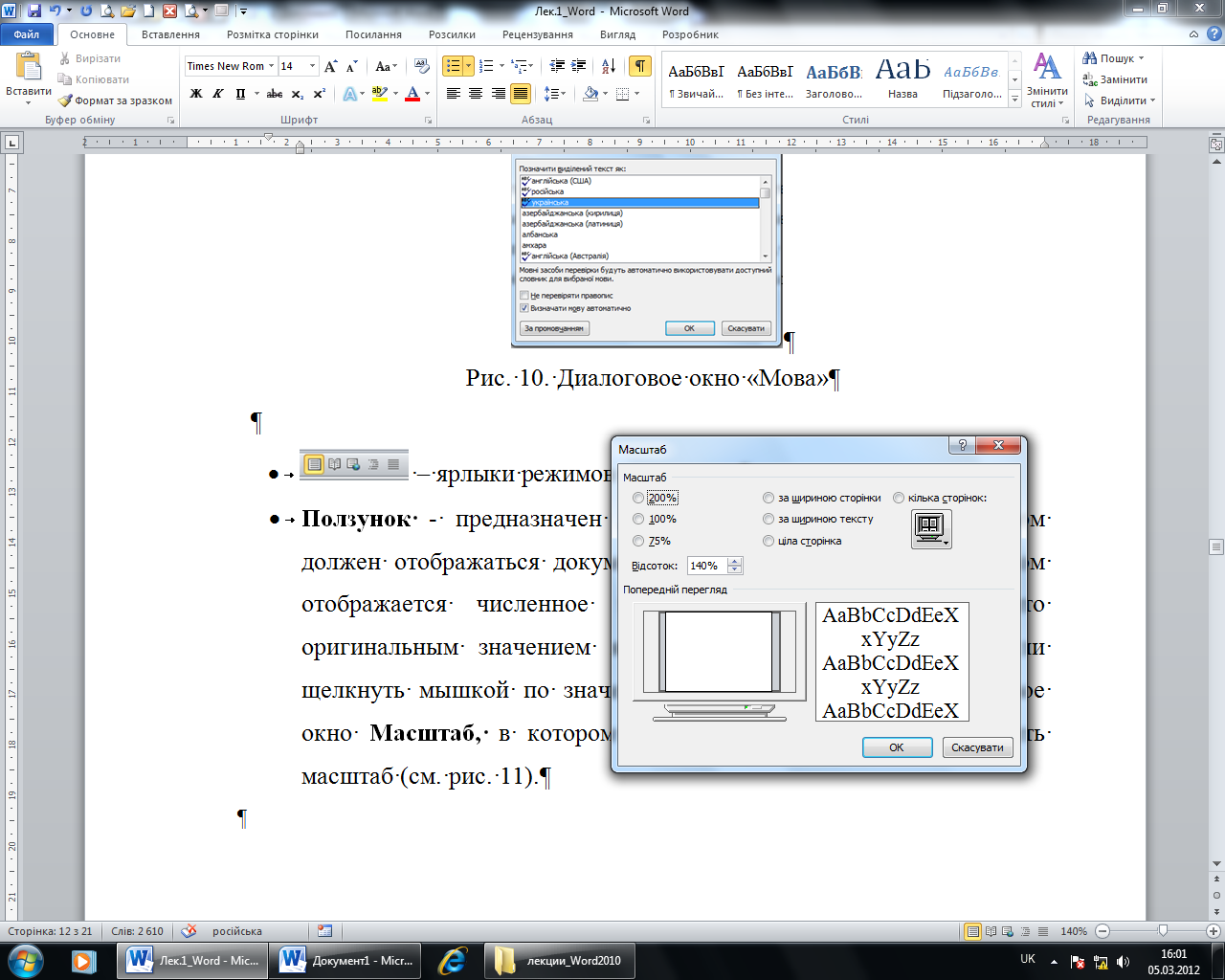Decrease the font size with Shrink Font
Screen dimensions: 1225x980
tap(352, 66)
